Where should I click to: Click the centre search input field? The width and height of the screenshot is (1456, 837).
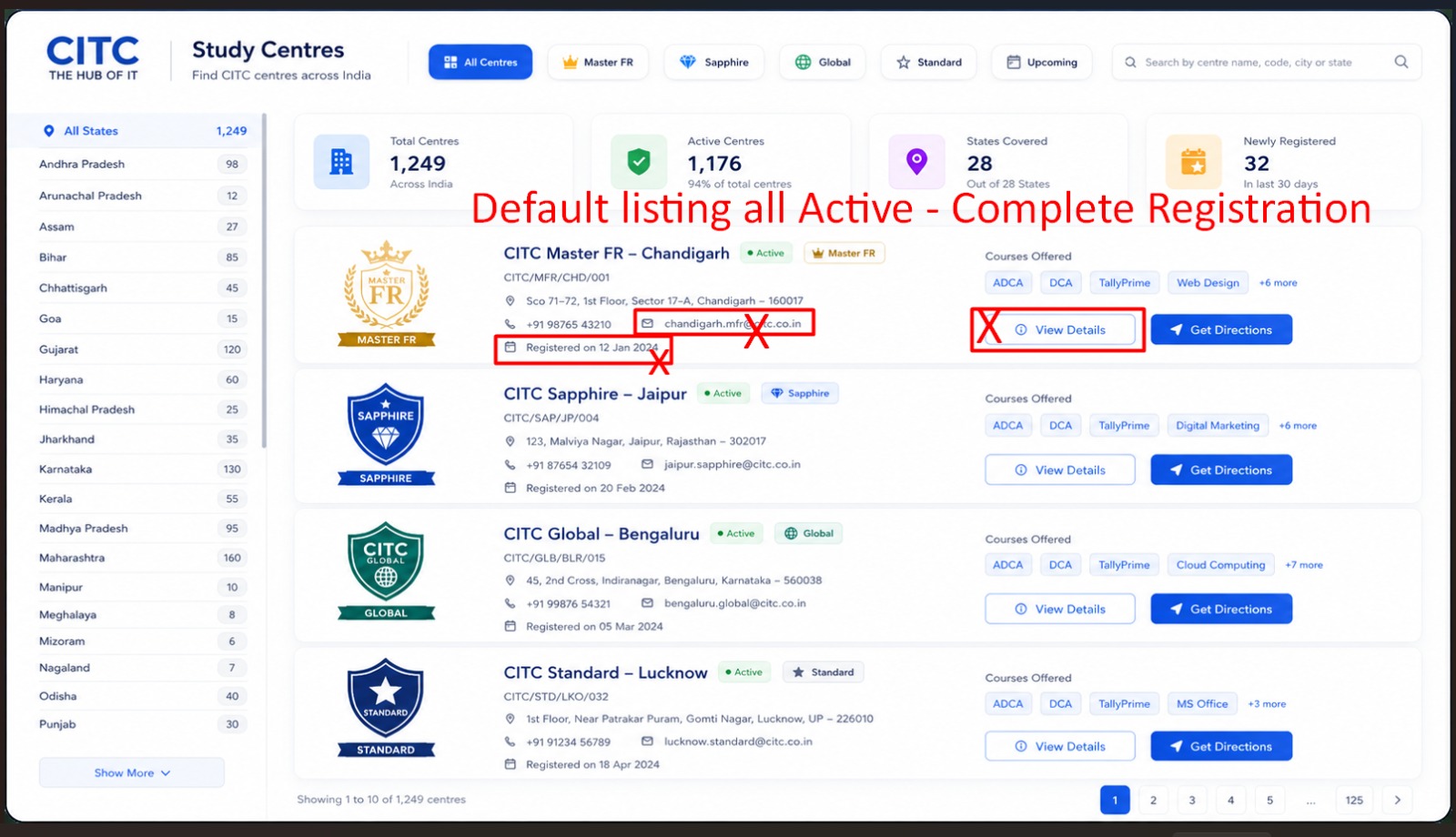(1267, 62)
